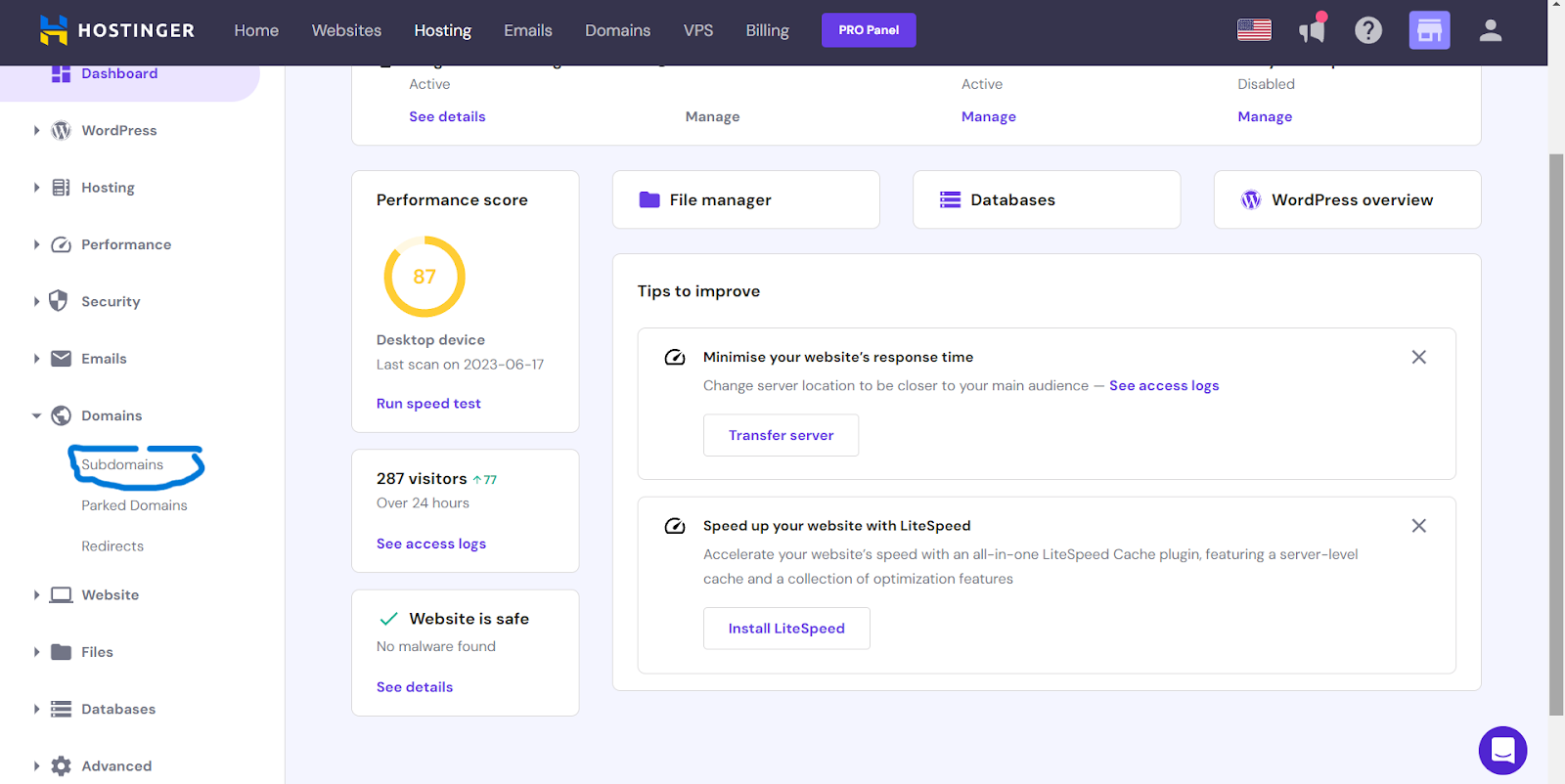Open Websites in top navigation
The width and height of the screenshot is (1565, 784).
[346, 30]
